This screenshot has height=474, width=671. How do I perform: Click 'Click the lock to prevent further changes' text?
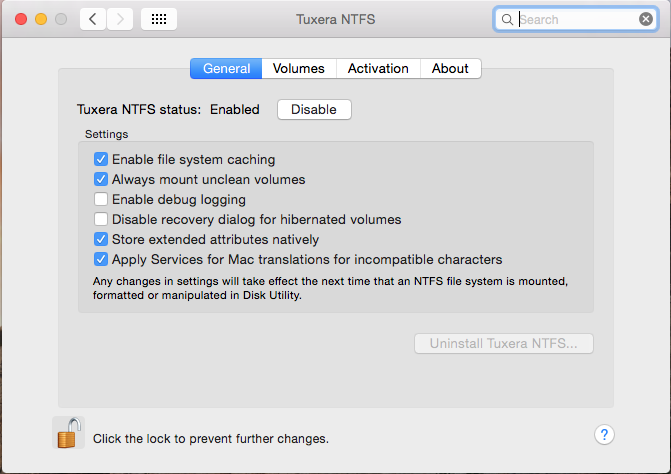pyautogui.click(x=211, y=439)
